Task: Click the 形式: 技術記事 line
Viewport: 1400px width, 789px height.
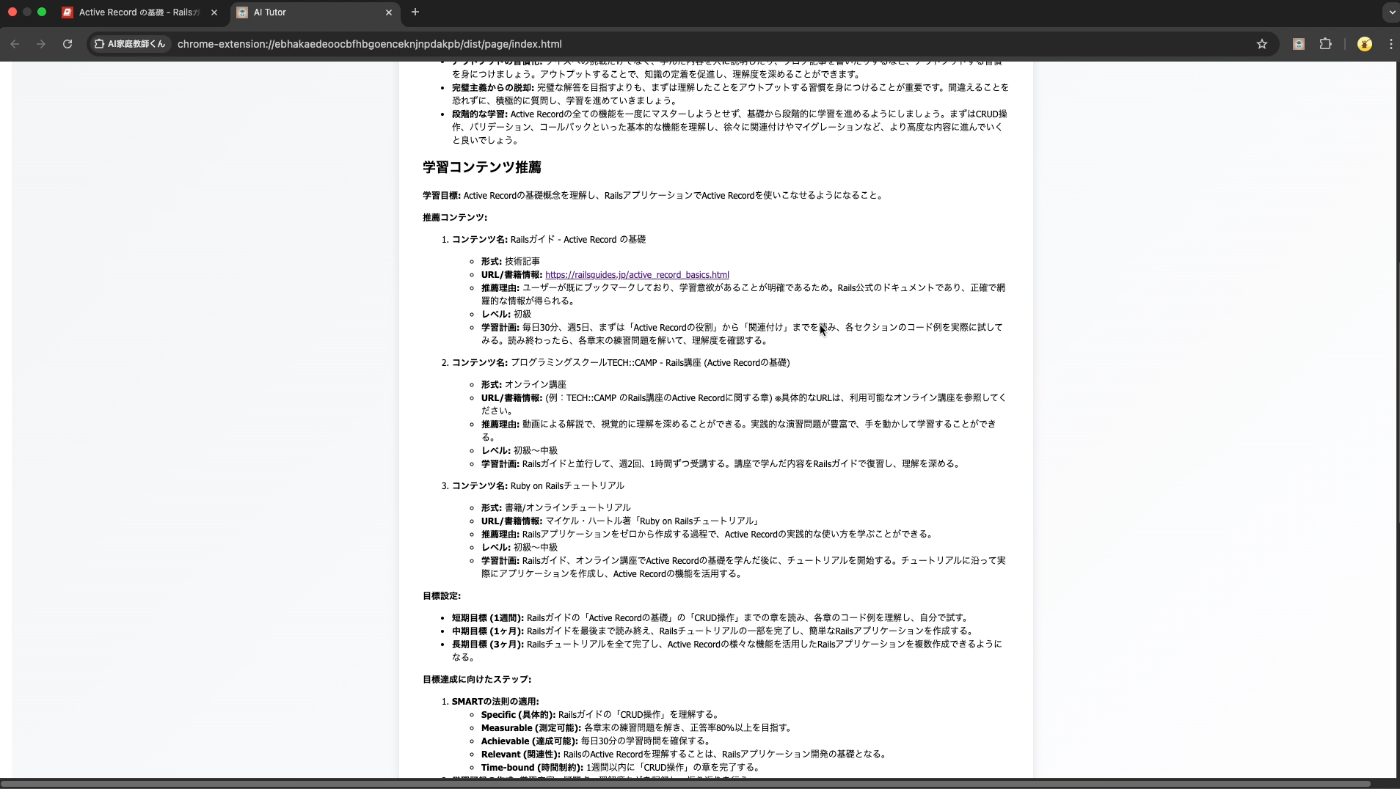Action: 510,261
